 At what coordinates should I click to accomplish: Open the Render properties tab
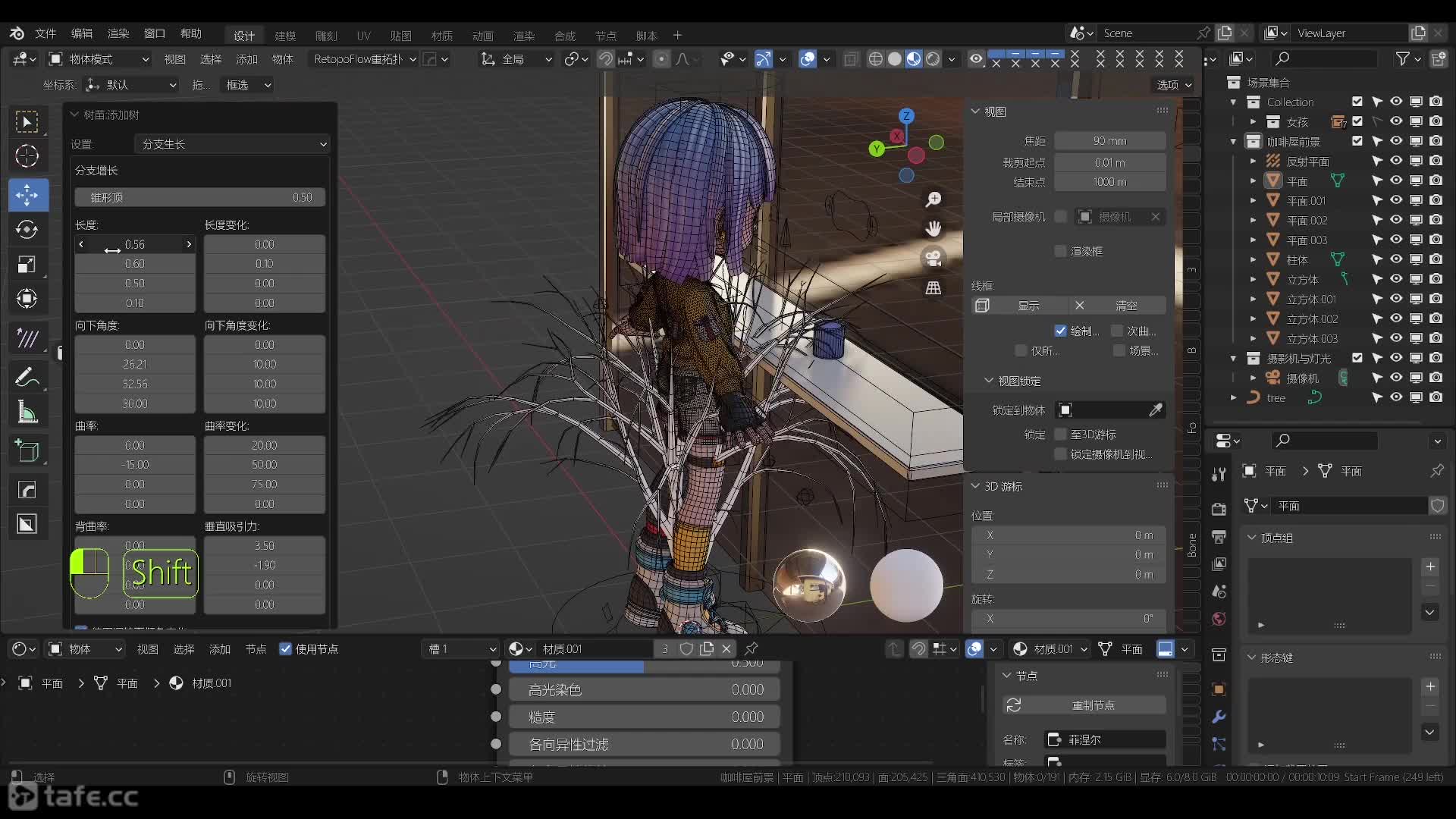point(1219,509)
